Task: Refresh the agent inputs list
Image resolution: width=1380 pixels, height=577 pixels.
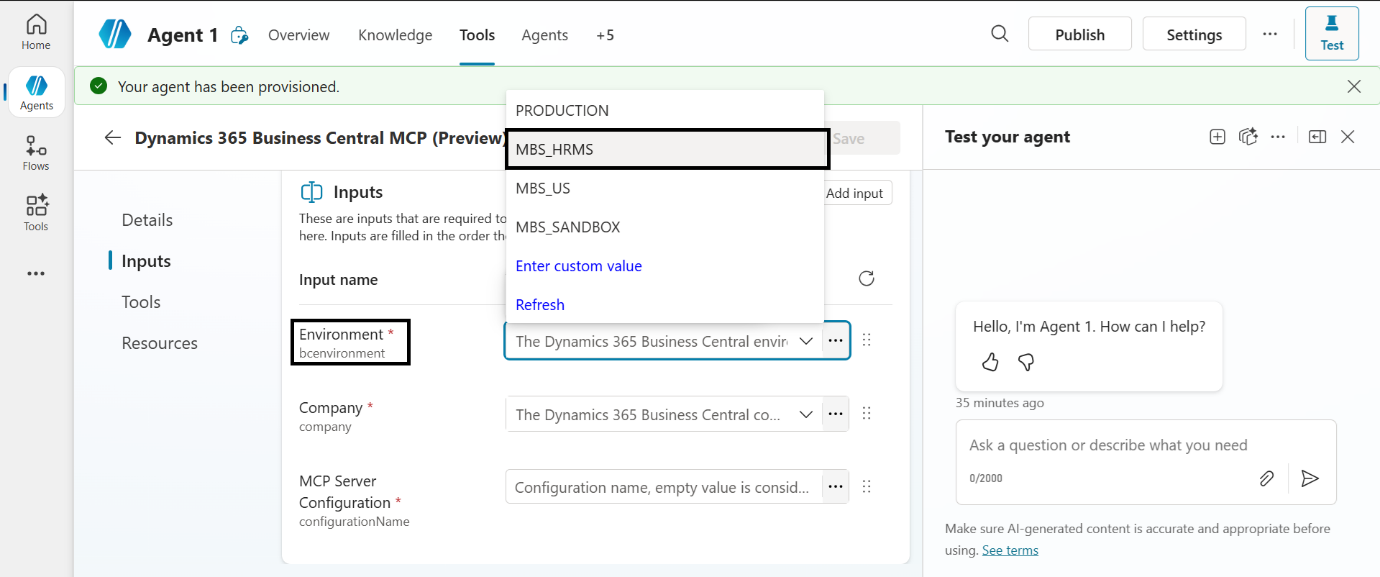Action: point(866,278)
